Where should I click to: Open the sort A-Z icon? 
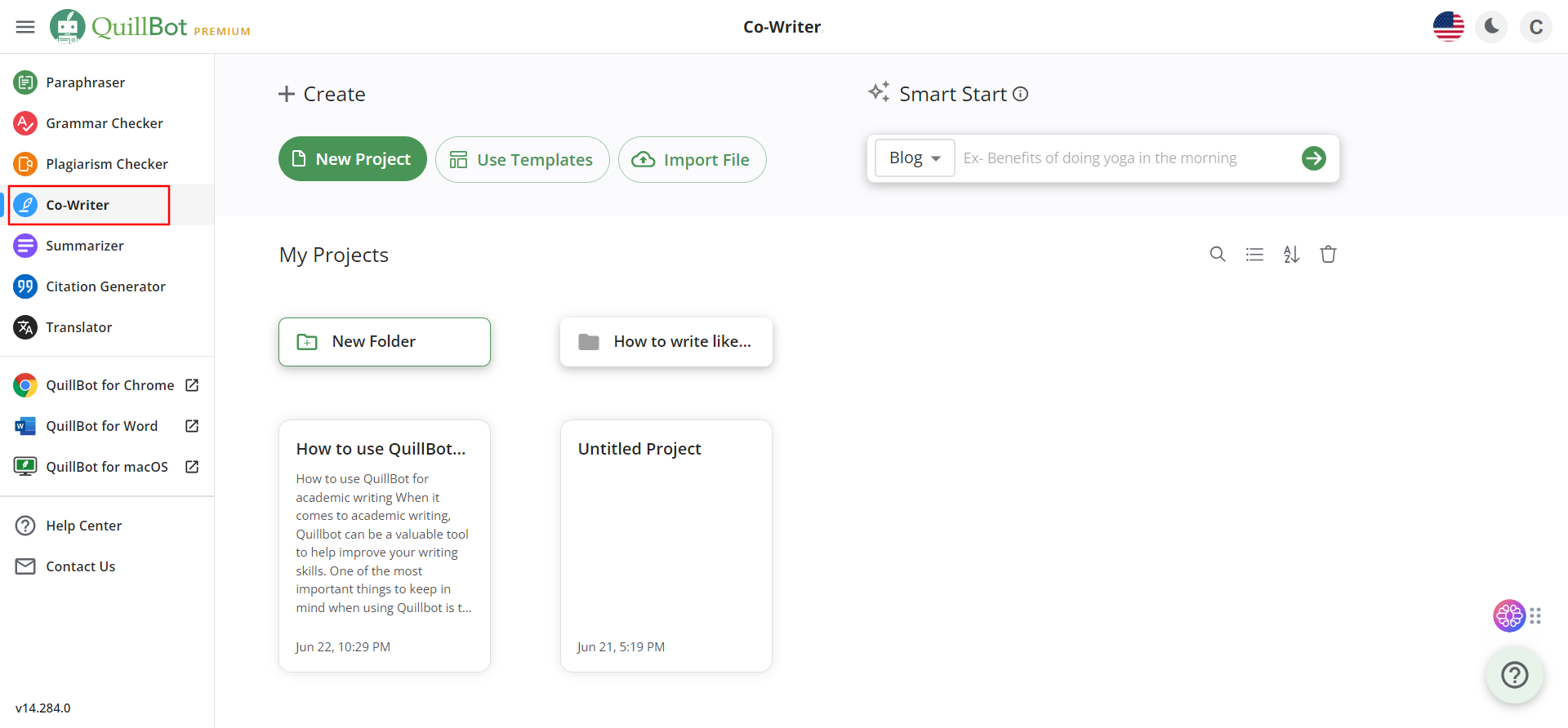tap(1291, 255)
